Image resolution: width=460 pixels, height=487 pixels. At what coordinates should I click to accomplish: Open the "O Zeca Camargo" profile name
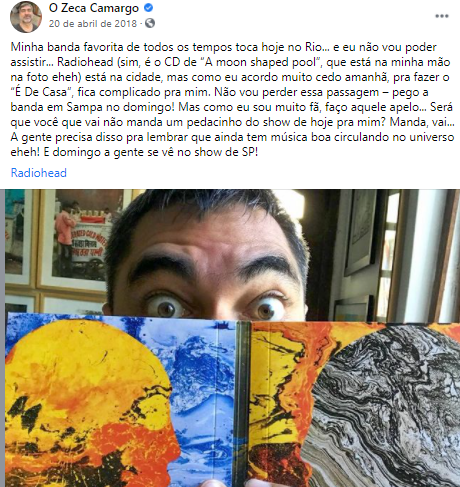[x=94, y=8]
